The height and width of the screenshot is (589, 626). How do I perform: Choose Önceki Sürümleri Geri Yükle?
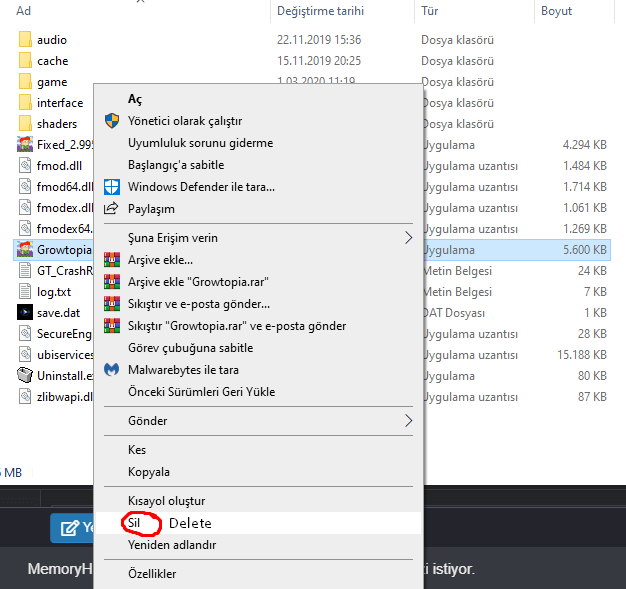(259, 391)
